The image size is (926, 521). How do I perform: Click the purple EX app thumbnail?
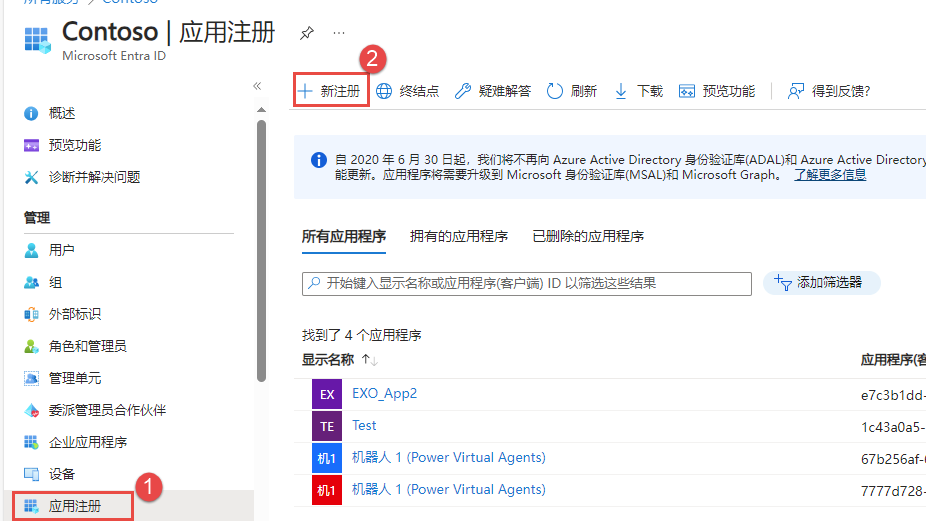[327, 395]
